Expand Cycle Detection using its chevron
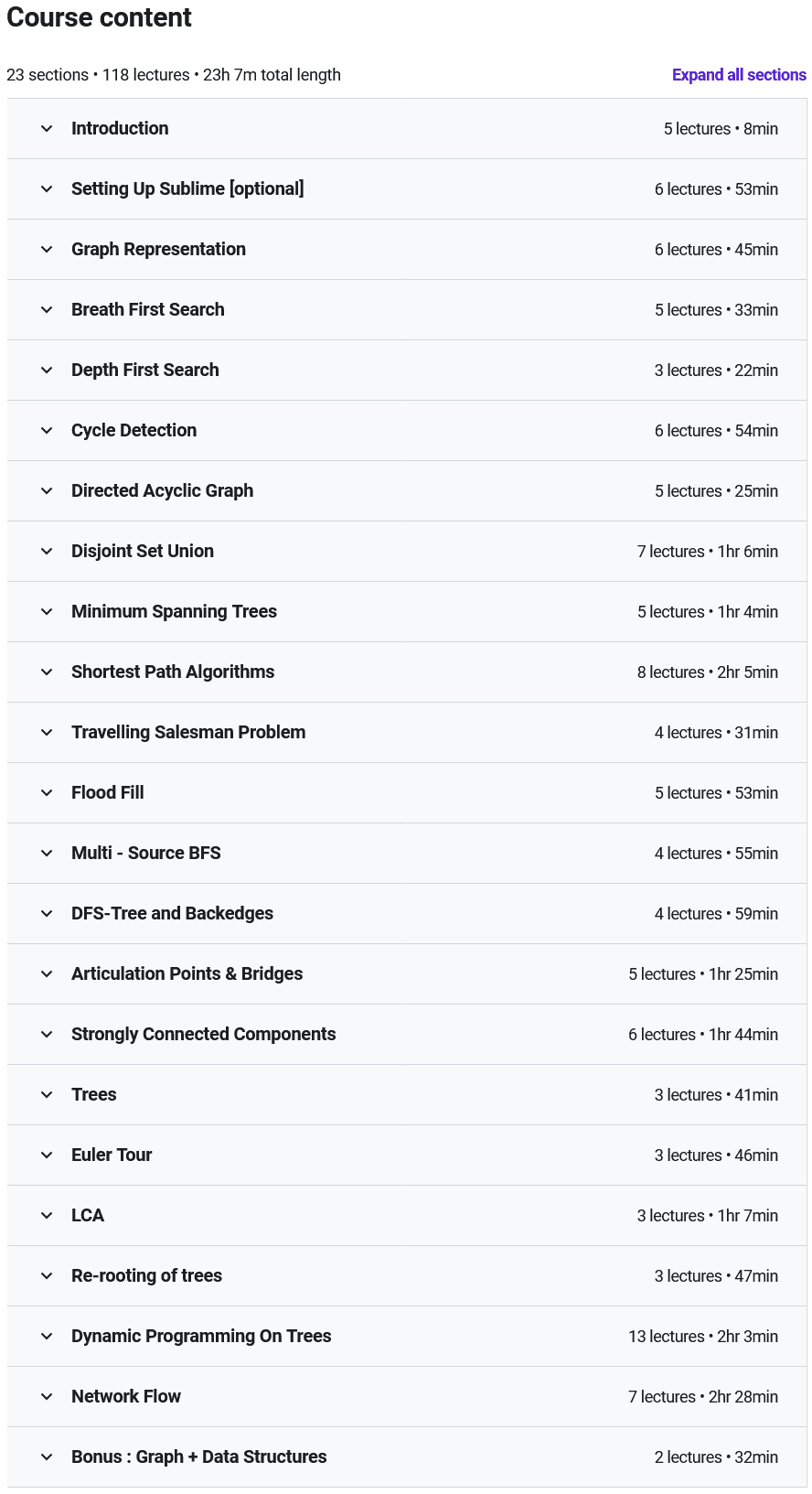Image resolution: width=812 pixels, height=1494 pixels. click(47, 431)
